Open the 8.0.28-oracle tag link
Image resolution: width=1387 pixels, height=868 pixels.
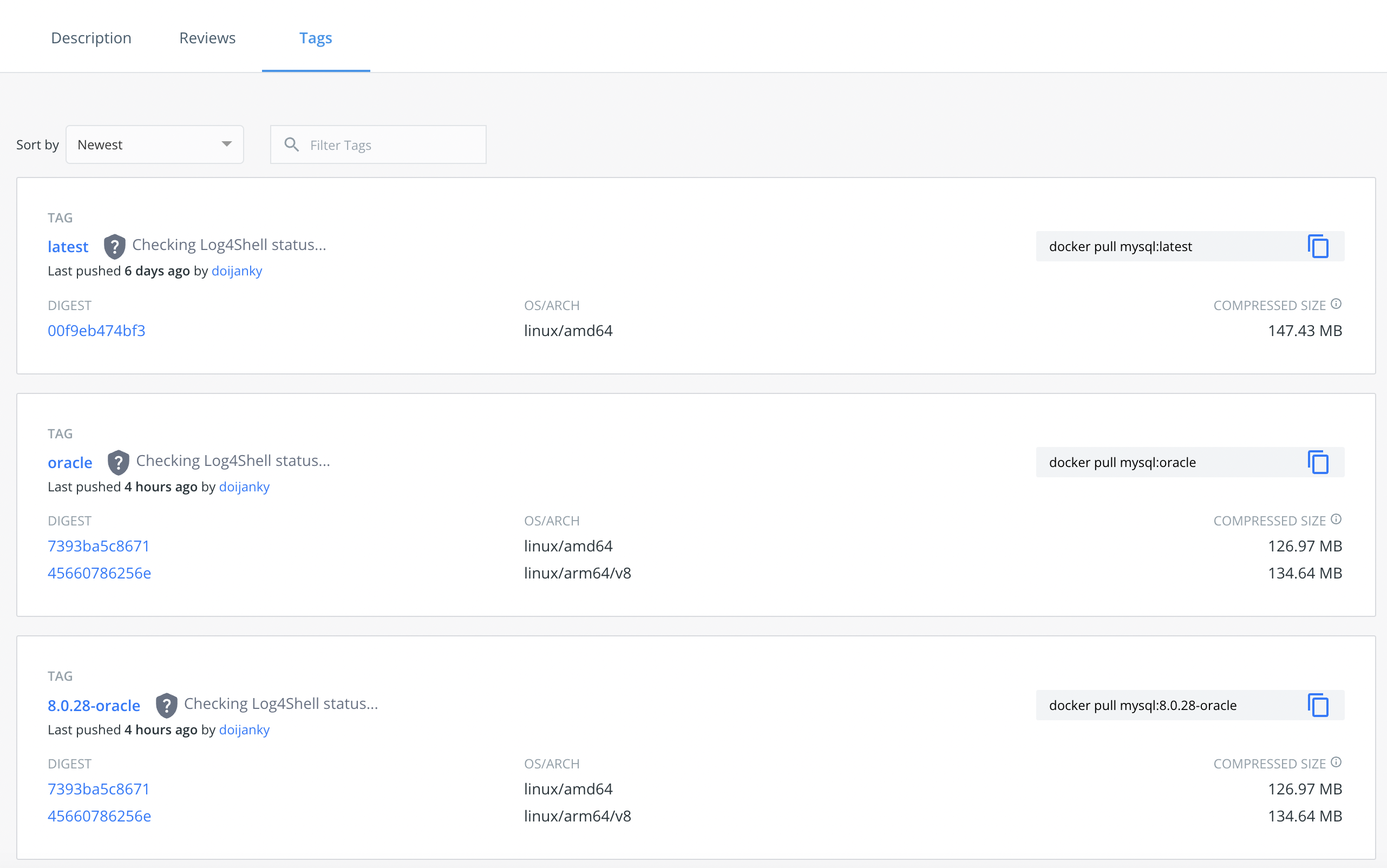94,706
